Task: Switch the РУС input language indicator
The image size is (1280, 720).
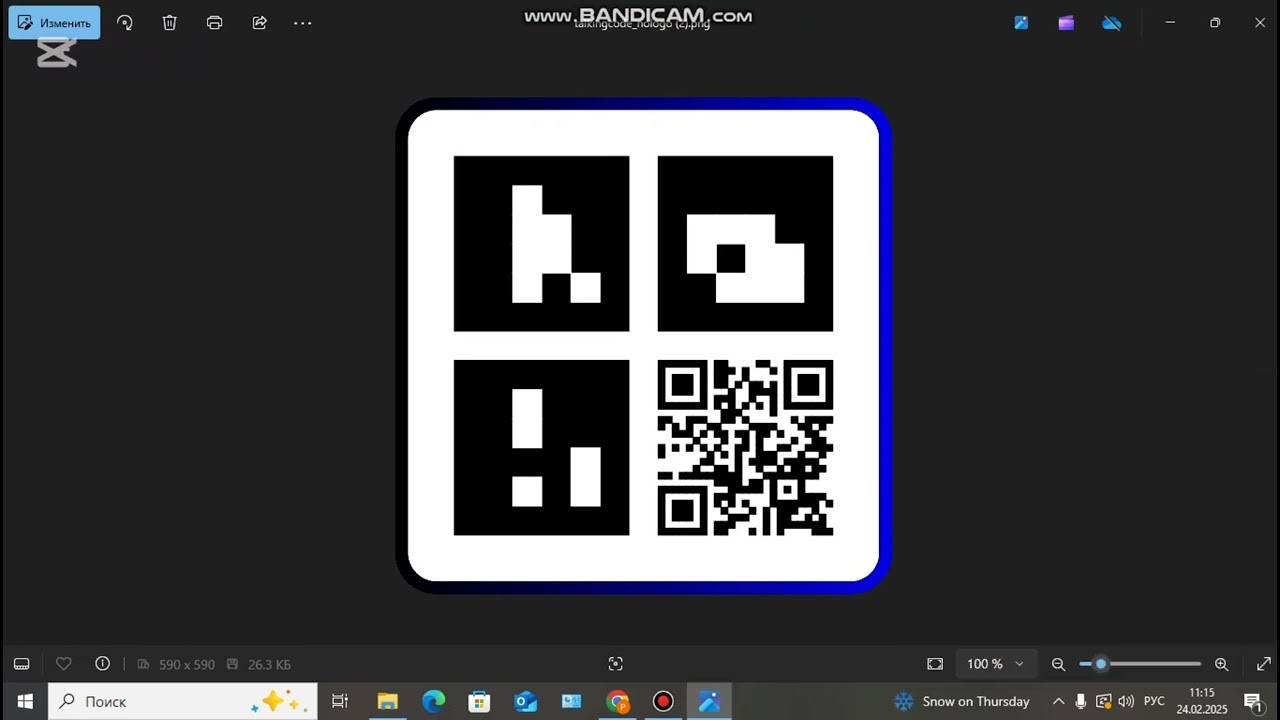Action: pyautogui.click(x=1154, y=701)
